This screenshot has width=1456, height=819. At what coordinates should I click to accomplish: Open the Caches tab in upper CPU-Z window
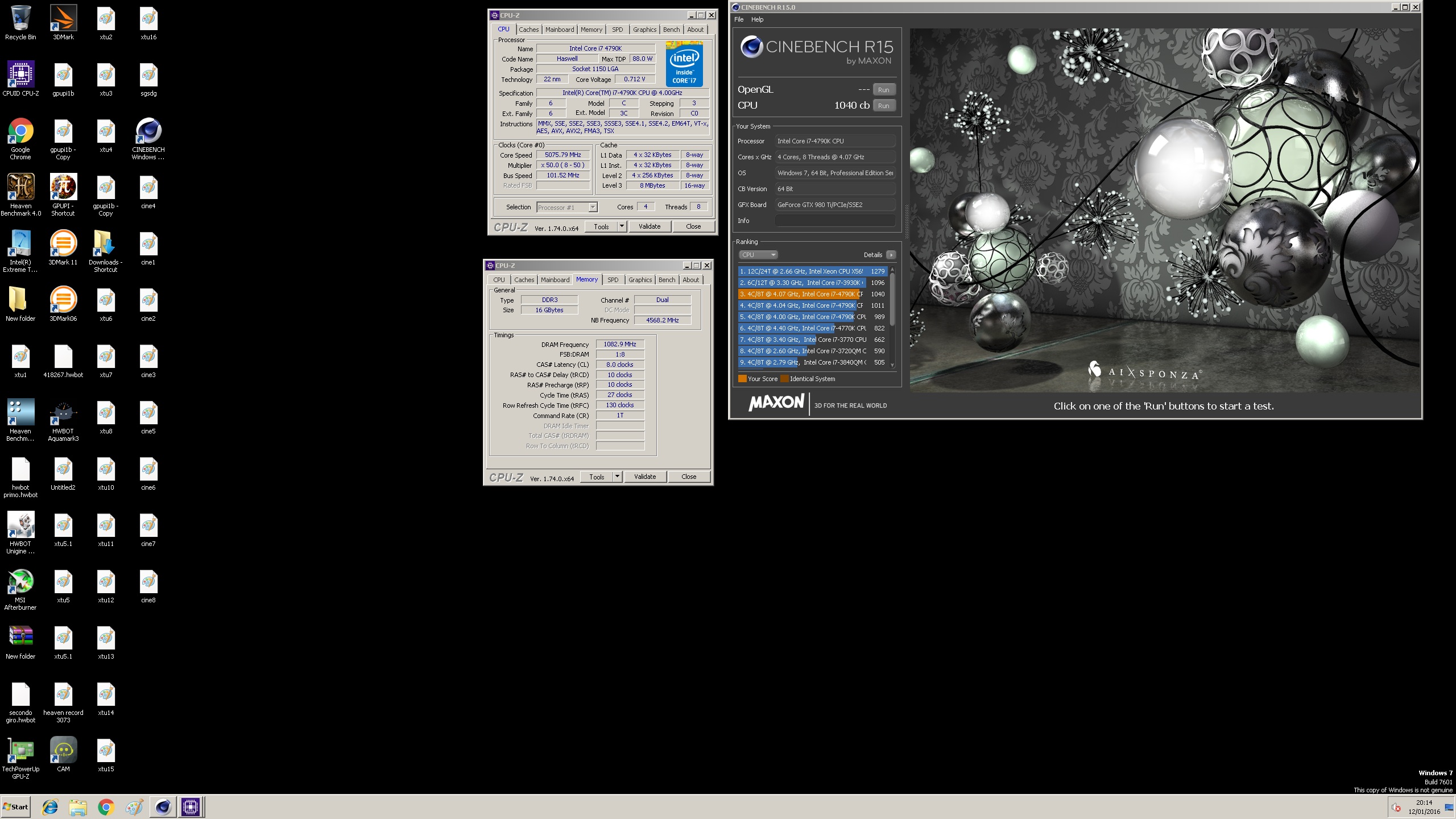coord(528,30)
